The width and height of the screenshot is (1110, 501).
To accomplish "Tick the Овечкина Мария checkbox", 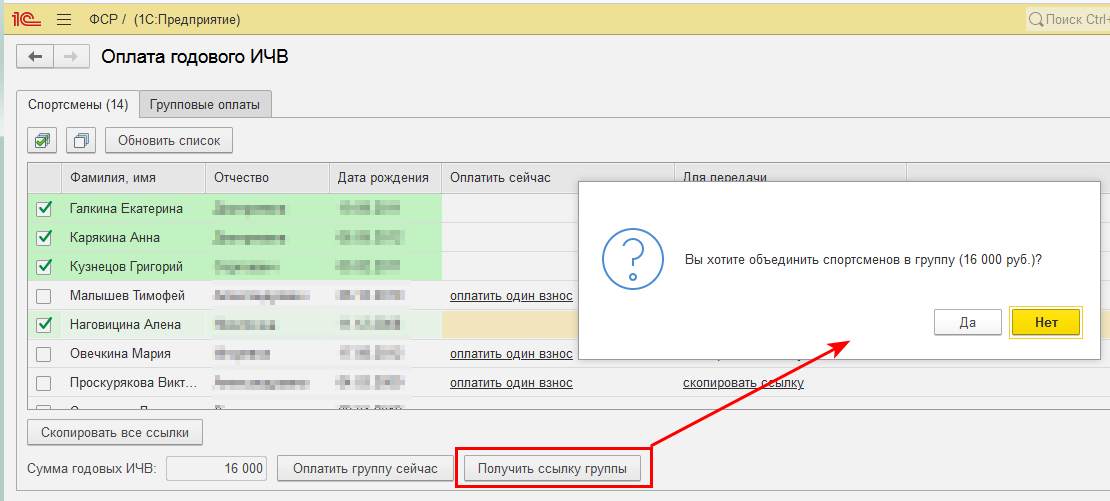I will click(x=44, y=354).
